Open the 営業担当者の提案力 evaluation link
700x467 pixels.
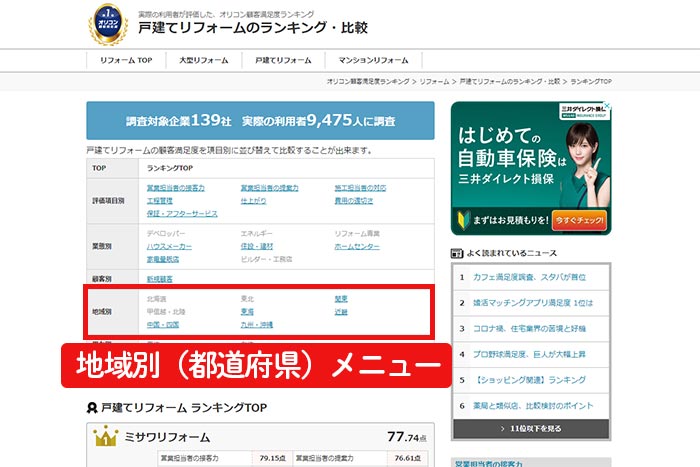pyautogui.click(x=269, y=188)
